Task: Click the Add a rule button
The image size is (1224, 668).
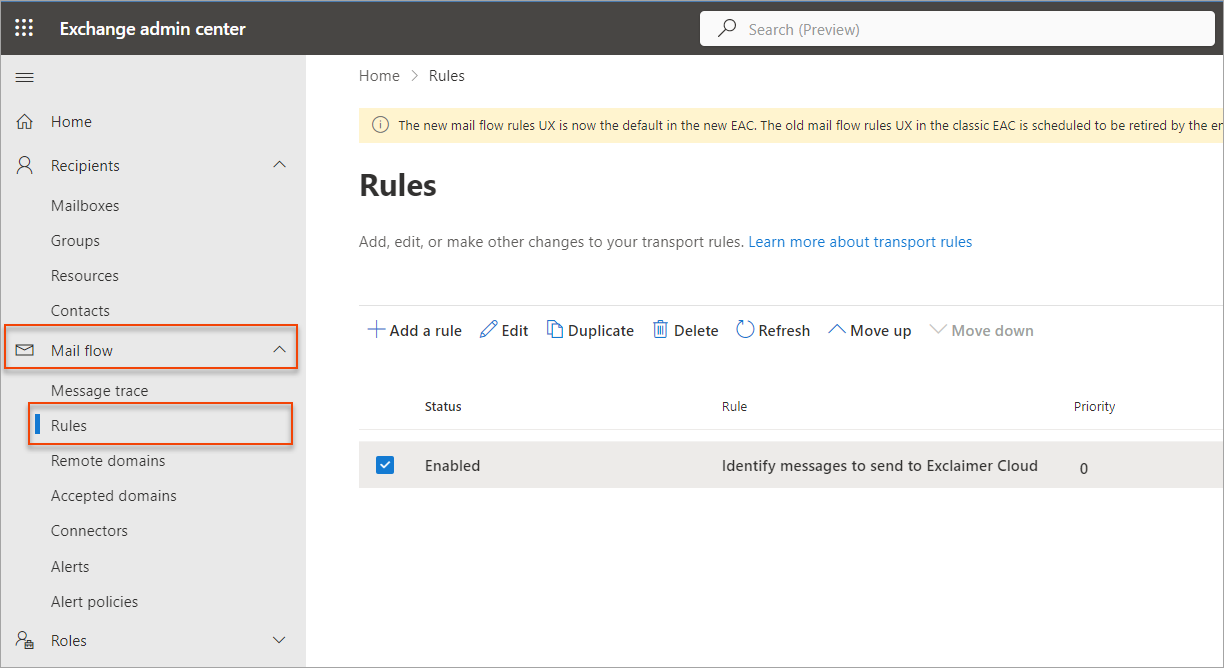Action: [415, 331]
